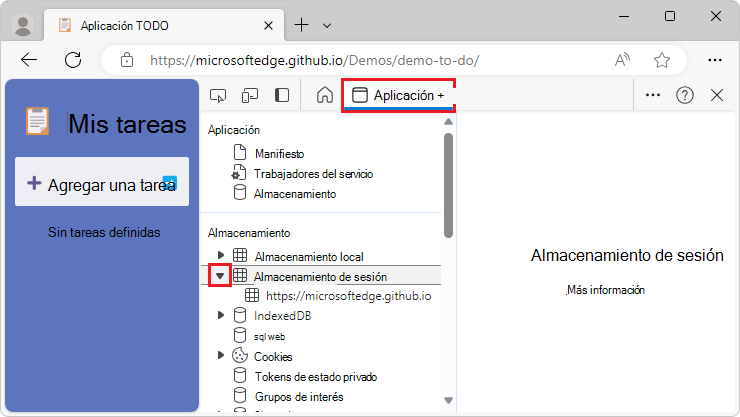
Task: Add page to favorites star icon
Action: pyautogui.click(x=662, y=60)
